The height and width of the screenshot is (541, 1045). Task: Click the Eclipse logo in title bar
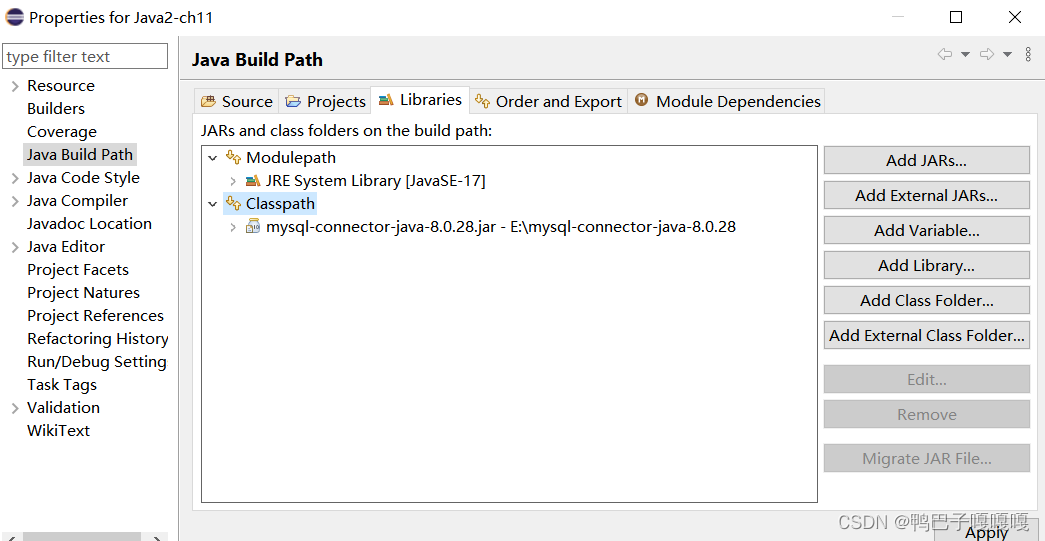14,17
